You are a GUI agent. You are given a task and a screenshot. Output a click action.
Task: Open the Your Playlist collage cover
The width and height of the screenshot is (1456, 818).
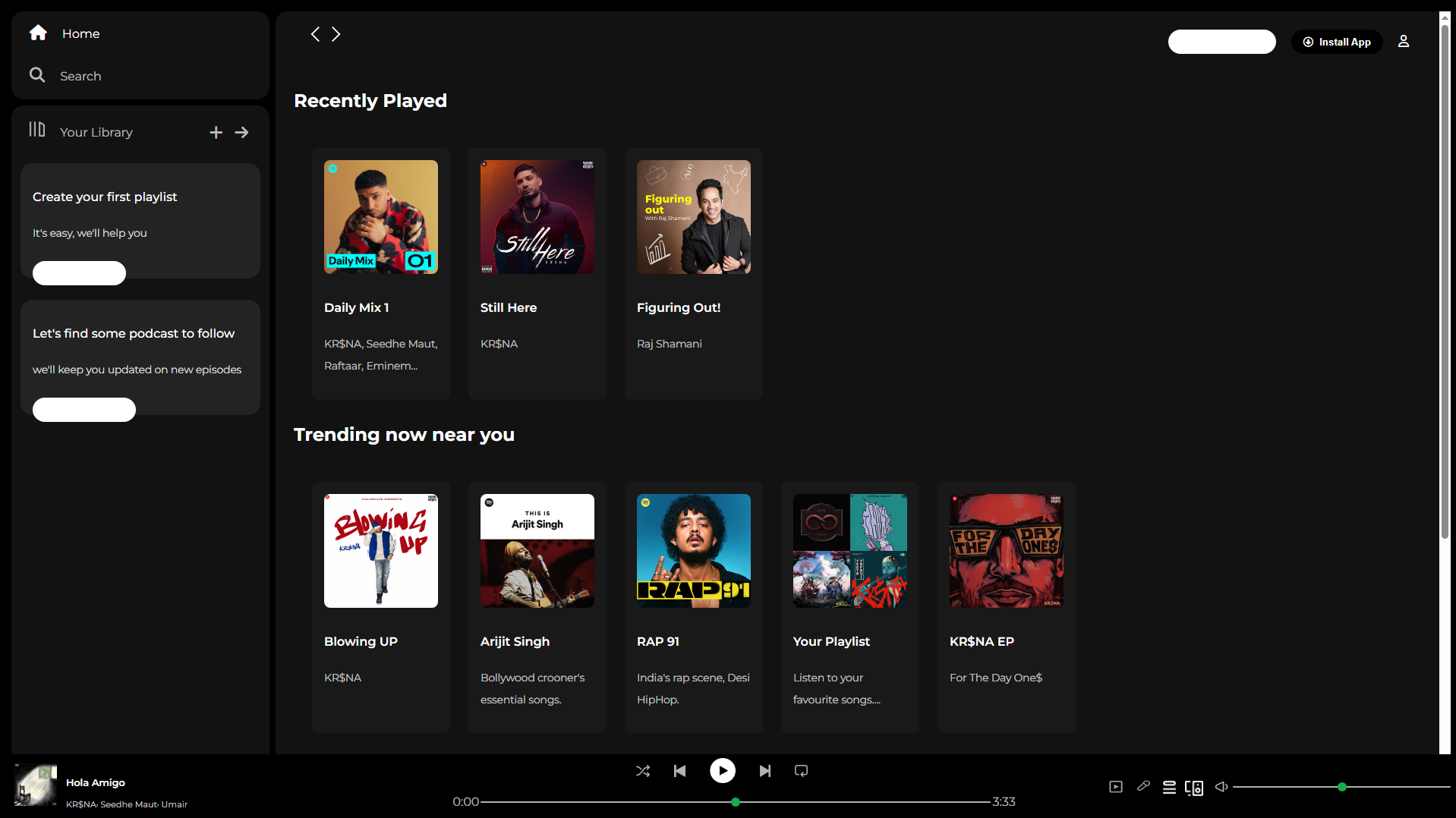pos(850,551)
